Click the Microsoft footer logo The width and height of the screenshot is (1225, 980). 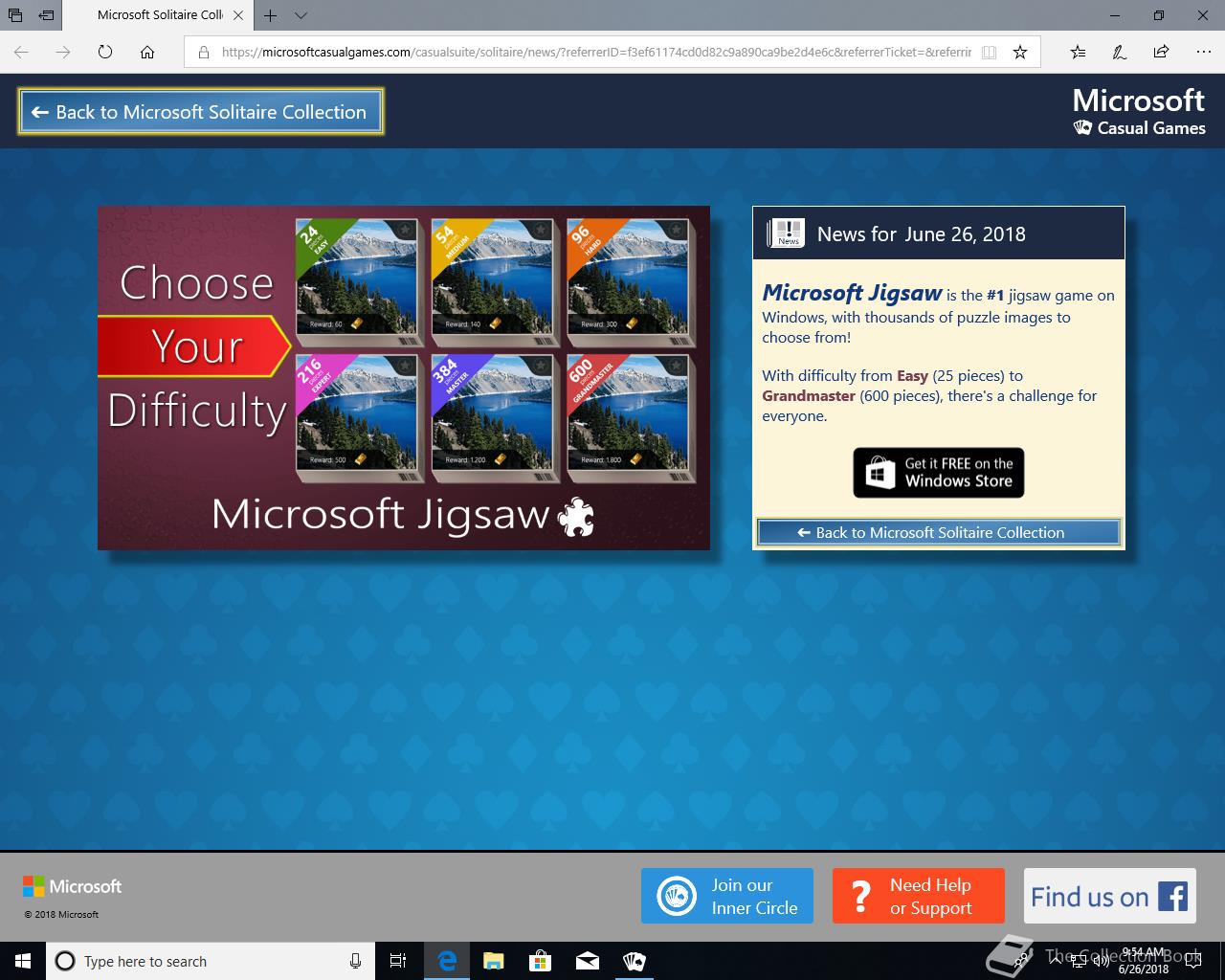point(73,887)
